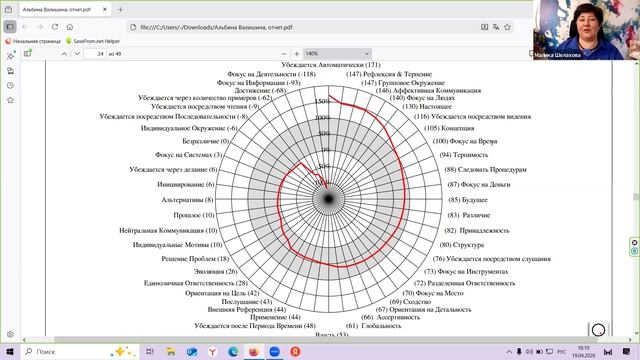Click the page number field showing 24
640x360 pixels.
point(95,54)
